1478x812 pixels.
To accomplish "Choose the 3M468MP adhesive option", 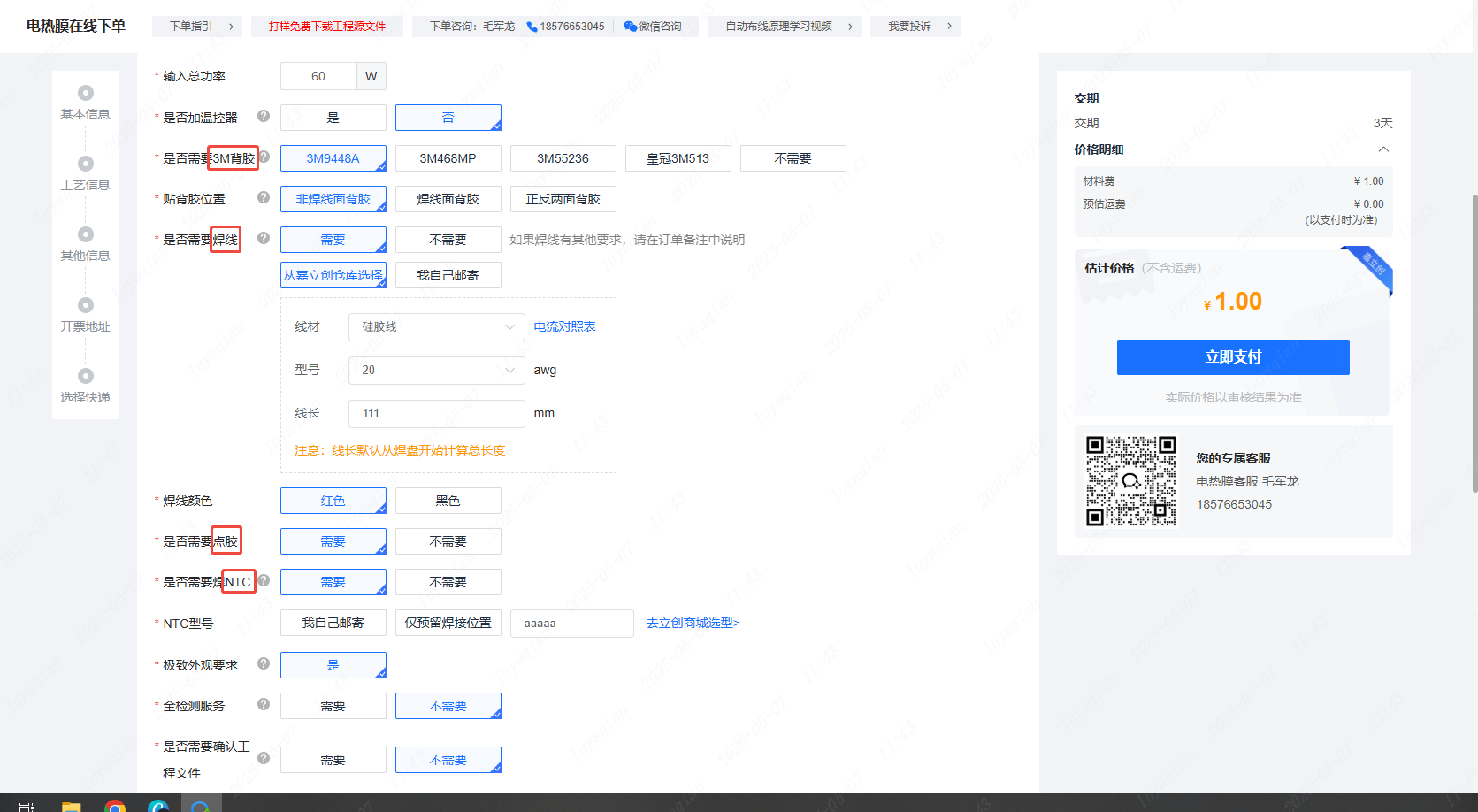I will click(x=448, y=158).
